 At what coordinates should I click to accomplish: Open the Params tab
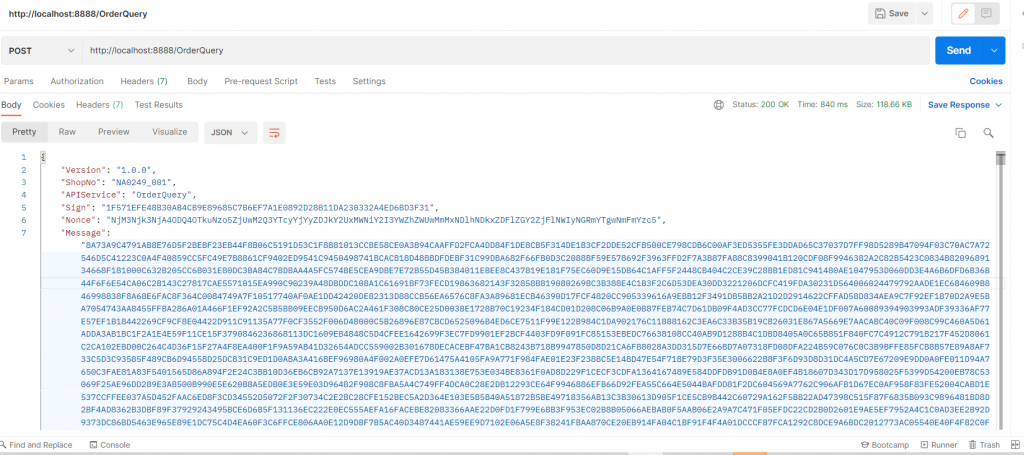click(18, 82)
